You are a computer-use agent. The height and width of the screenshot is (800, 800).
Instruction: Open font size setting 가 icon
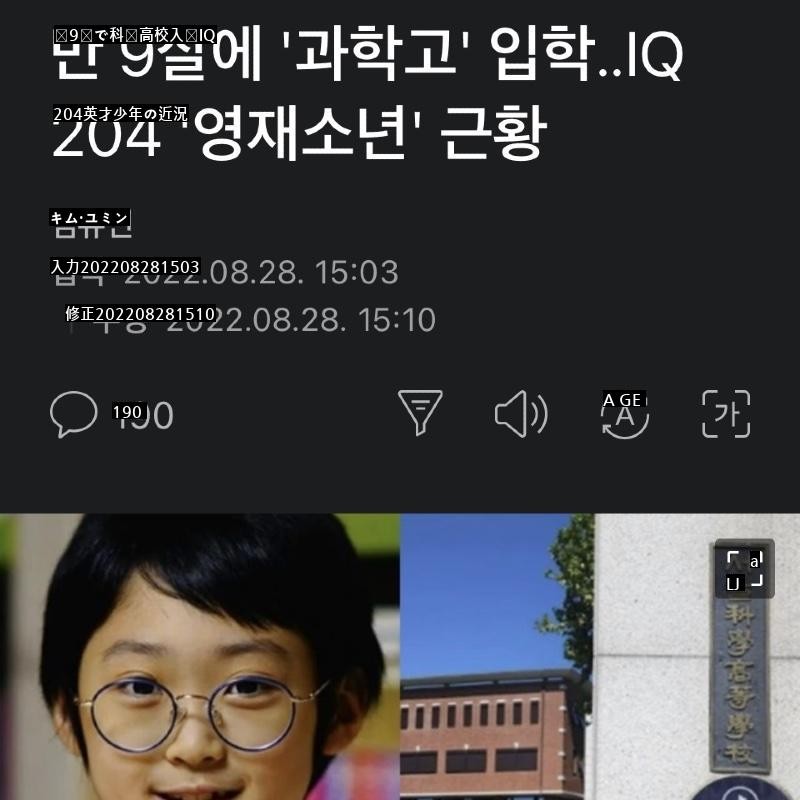point(726,414)
